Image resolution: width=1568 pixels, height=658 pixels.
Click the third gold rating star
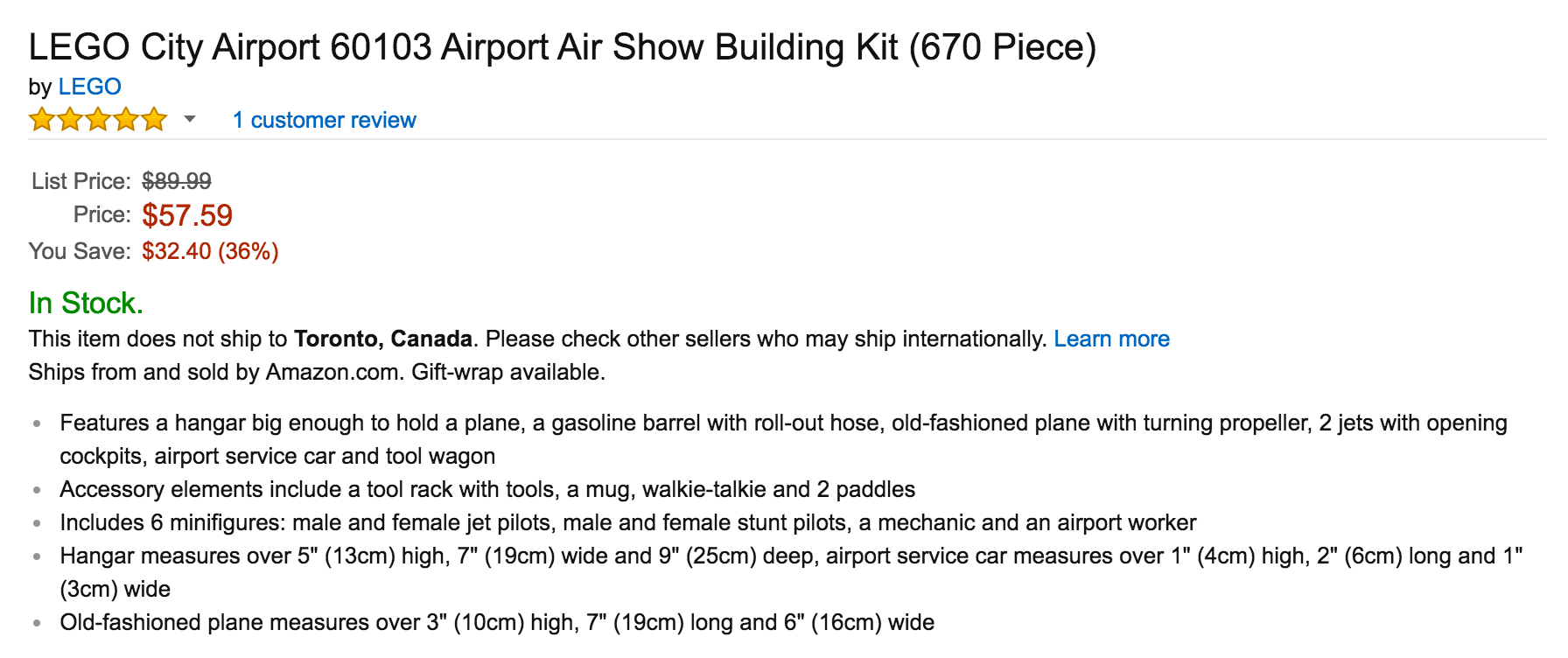point(98,120)
